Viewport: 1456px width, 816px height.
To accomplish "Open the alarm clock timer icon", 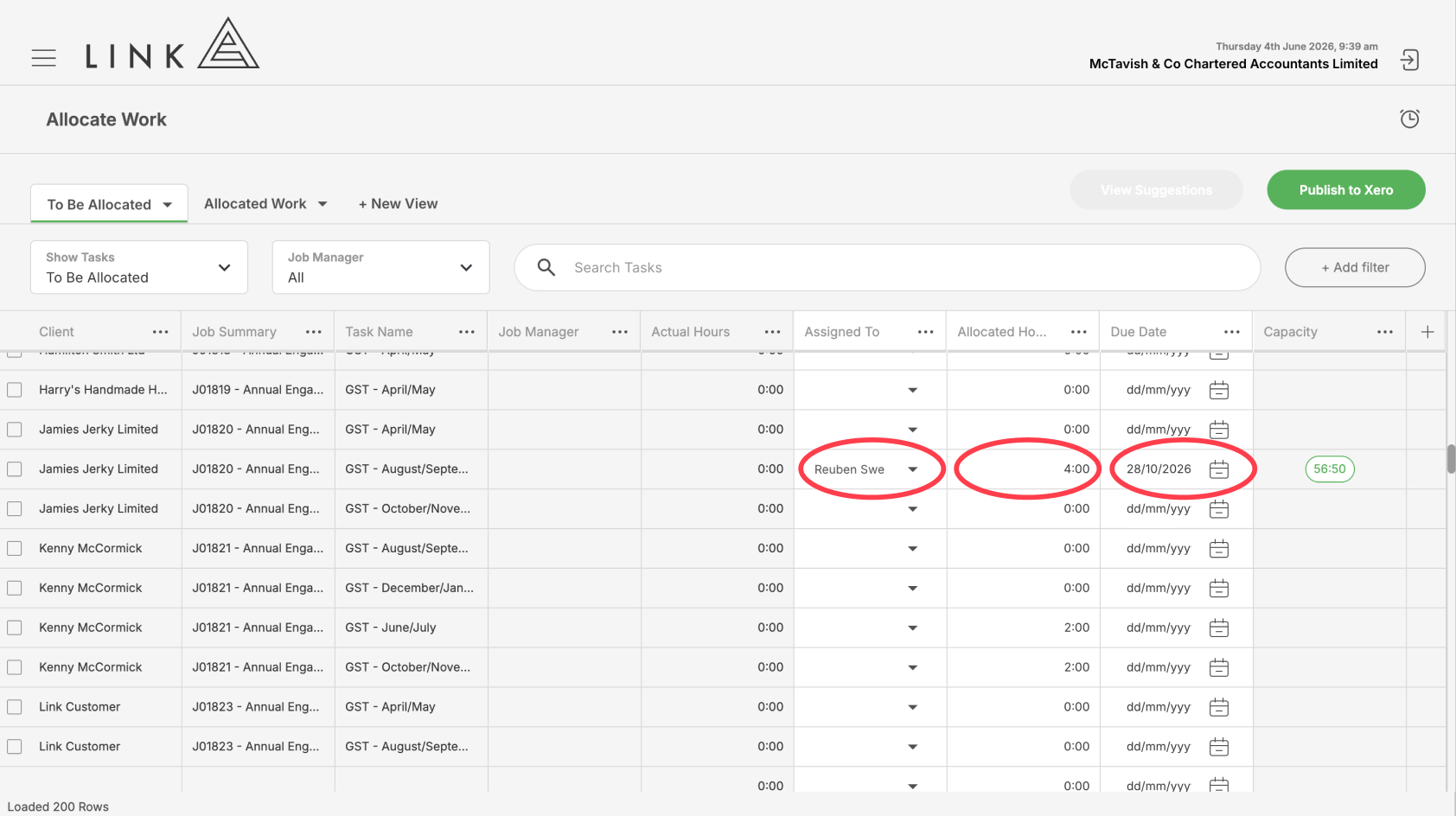I will click(1409, 118).
